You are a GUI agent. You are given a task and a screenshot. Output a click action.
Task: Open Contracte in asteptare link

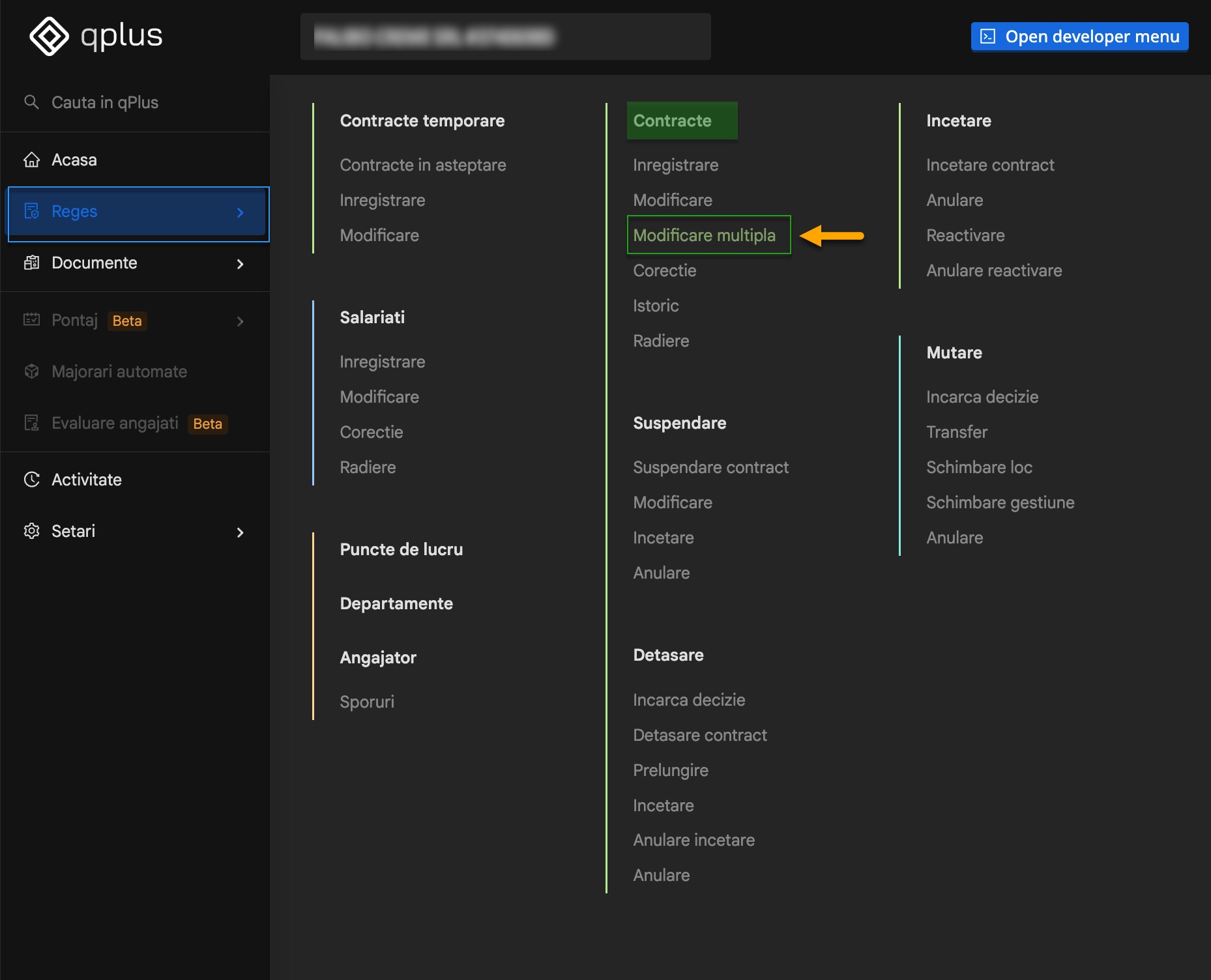pyautogui.click(x=423, y=165)
